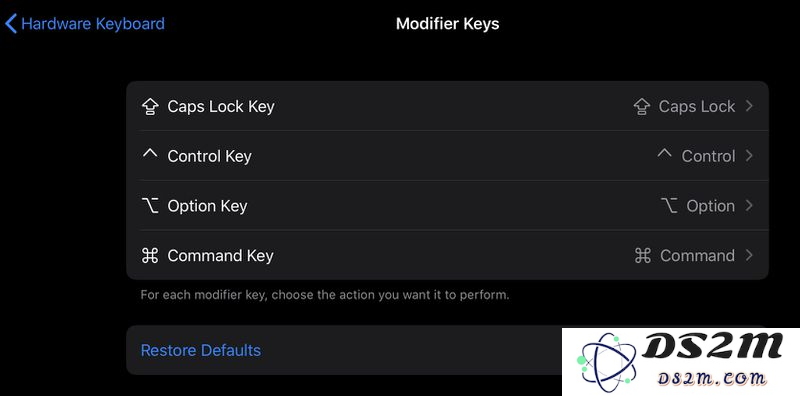
Task: Tap Restore Defaults
Action: click(201, 351)
